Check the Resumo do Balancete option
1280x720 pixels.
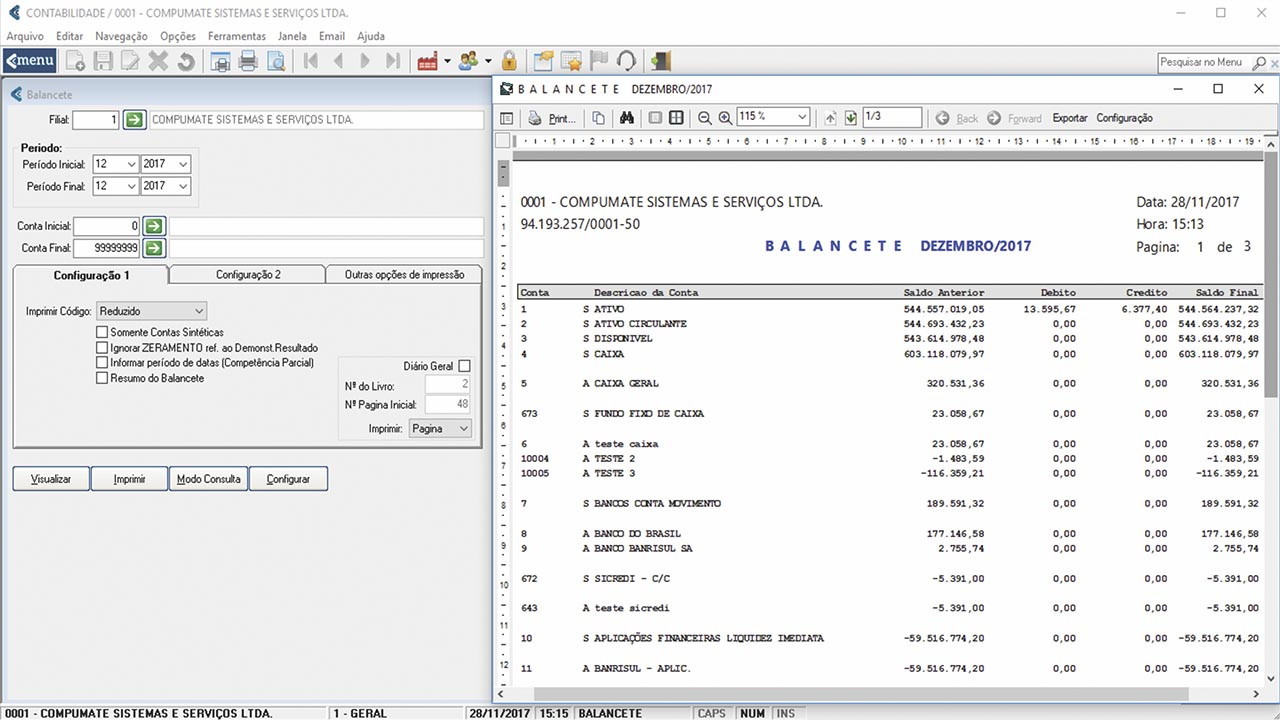102,378
